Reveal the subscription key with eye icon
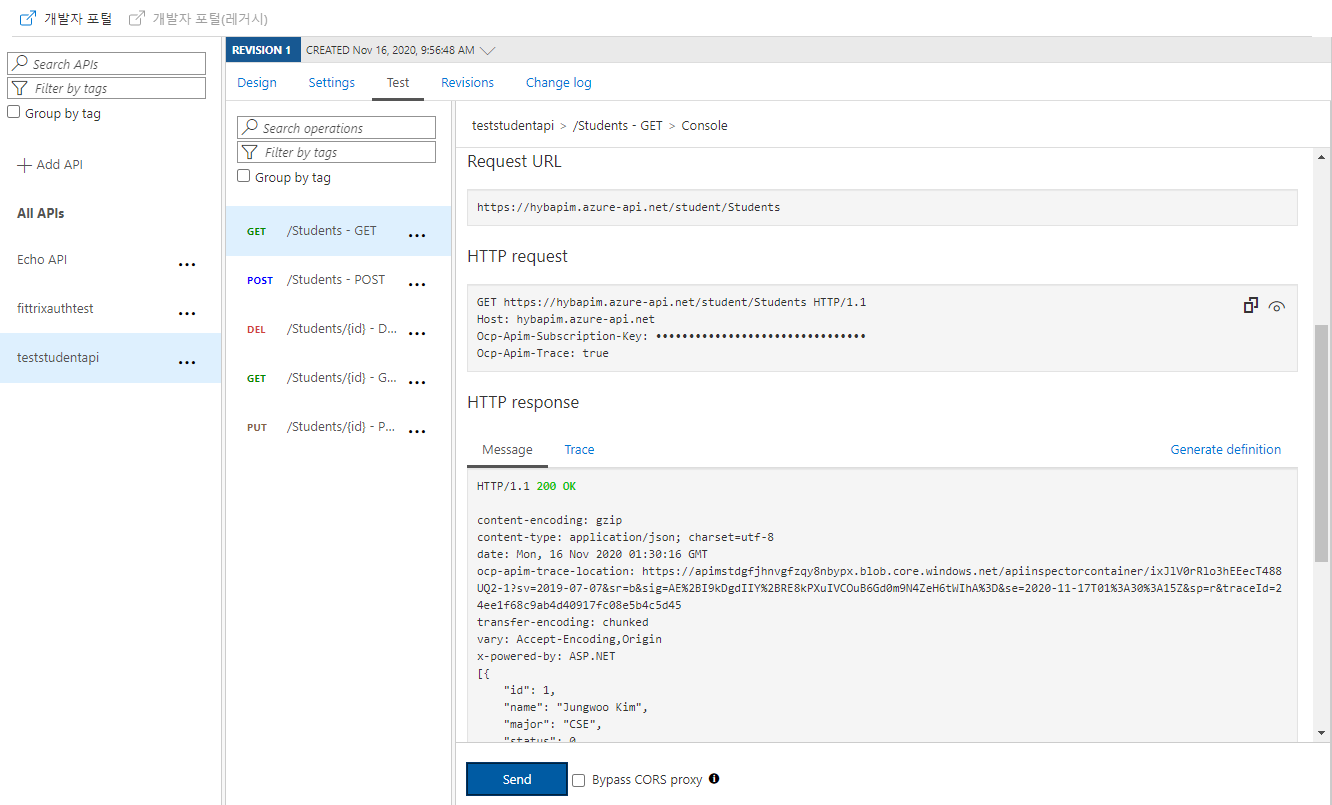The height and width of the screenshot is (805, 1332). point(1276,307)
